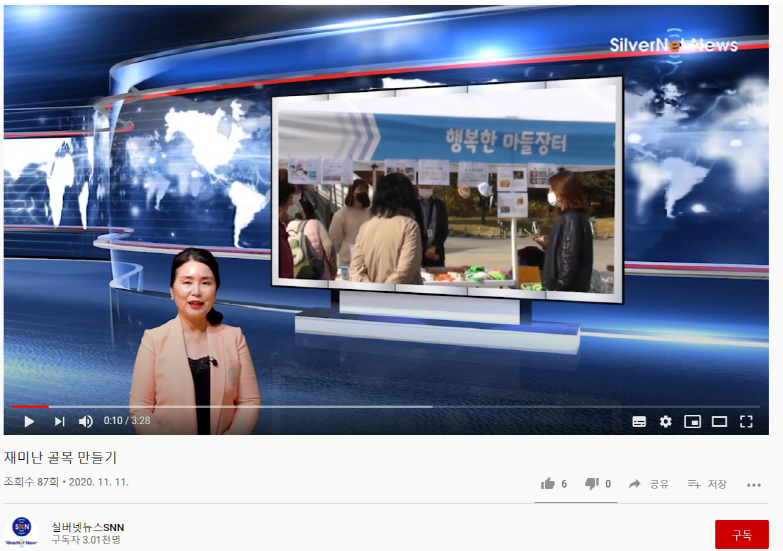Viewport: 783px width, 551px height.
Task: Play the video
Action: click(29, 421)
